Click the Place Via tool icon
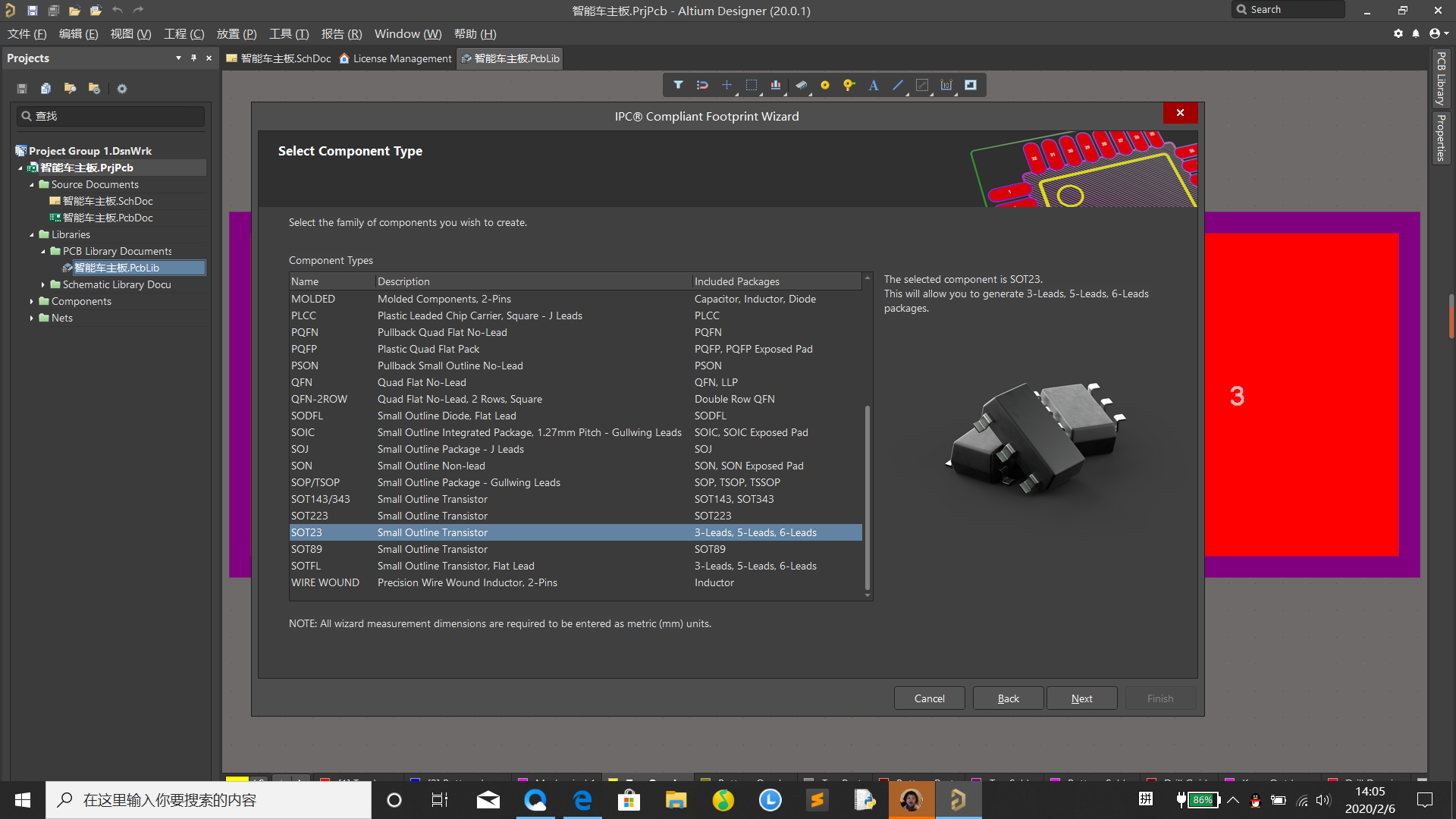 tap(849, 85)
